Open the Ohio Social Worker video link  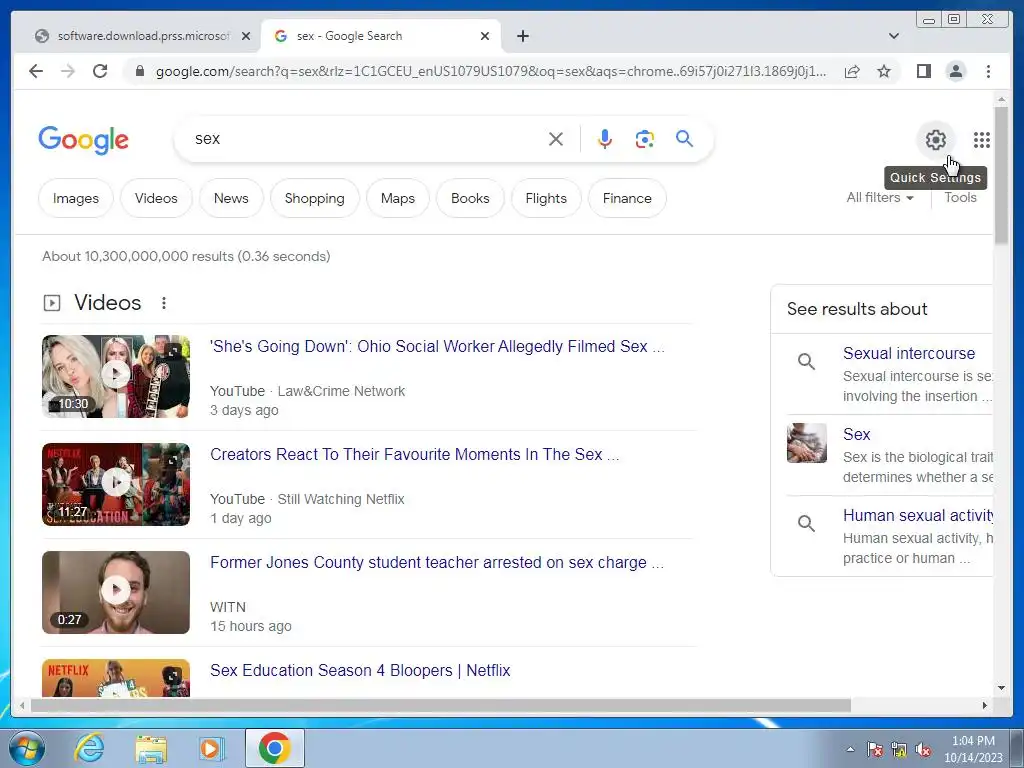[437, 346]
